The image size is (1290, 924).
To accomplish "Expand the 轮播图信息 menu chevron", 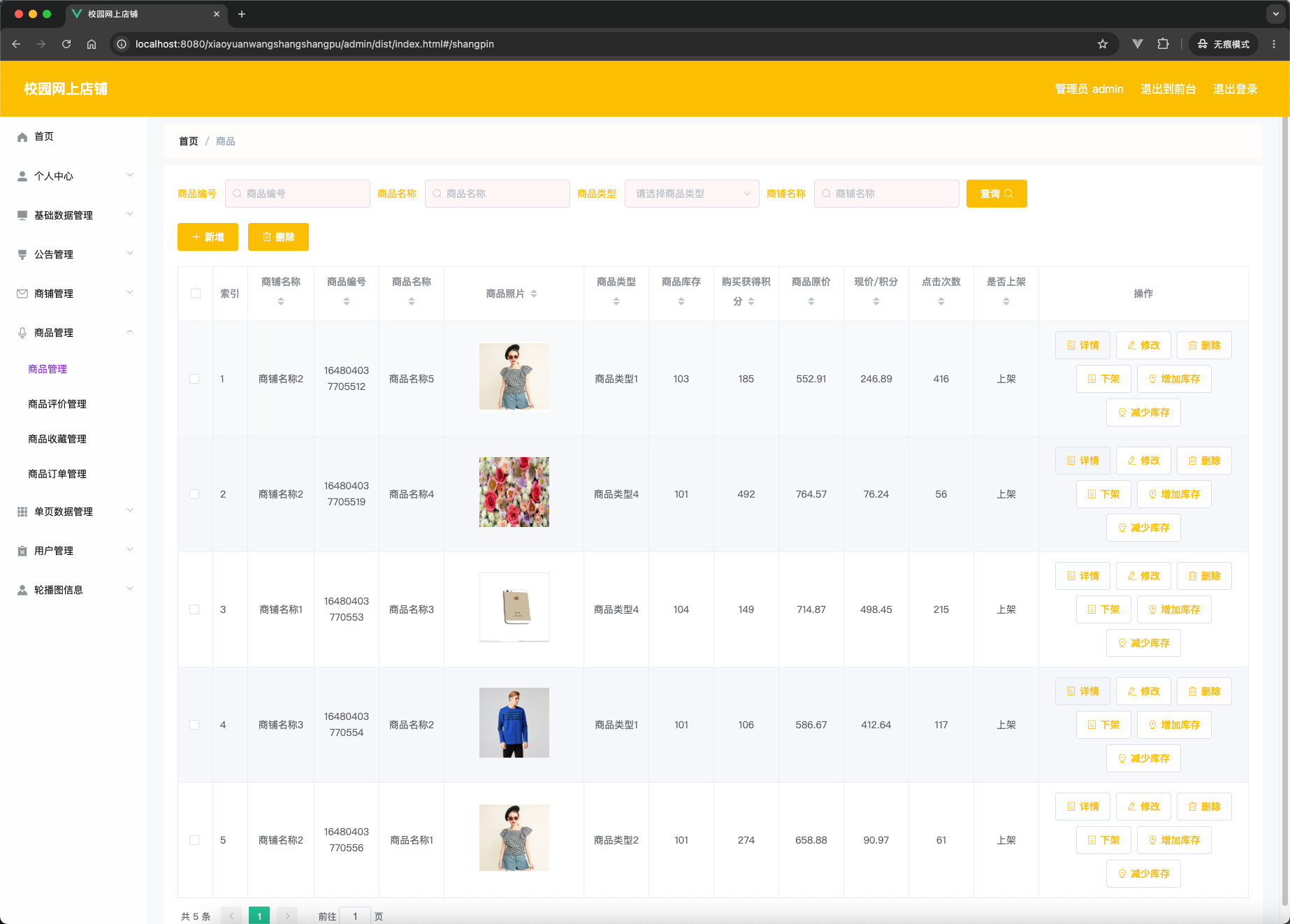I will click(130, 589).
